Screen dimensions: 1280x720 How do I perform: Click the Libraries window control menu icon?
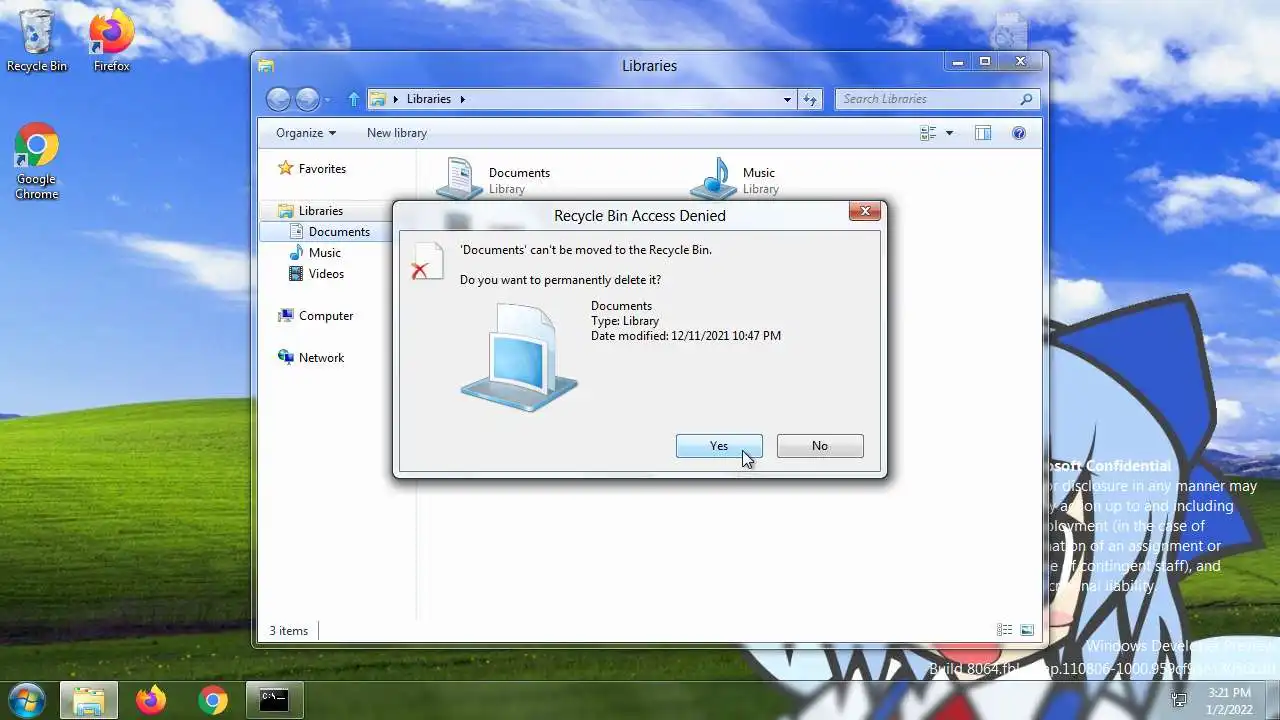pyautogui.click(x=266, y=66)
